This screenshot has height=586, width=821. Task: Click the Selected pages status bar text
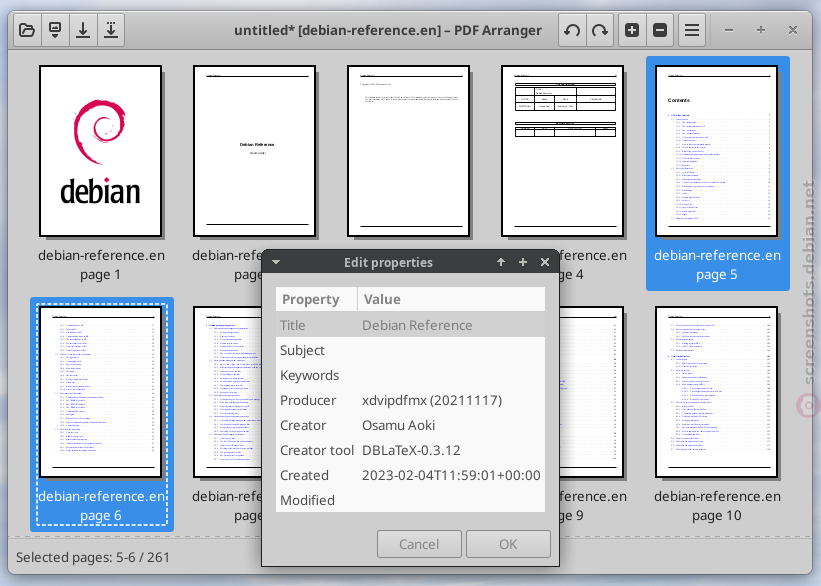click(x=93, y=557)
